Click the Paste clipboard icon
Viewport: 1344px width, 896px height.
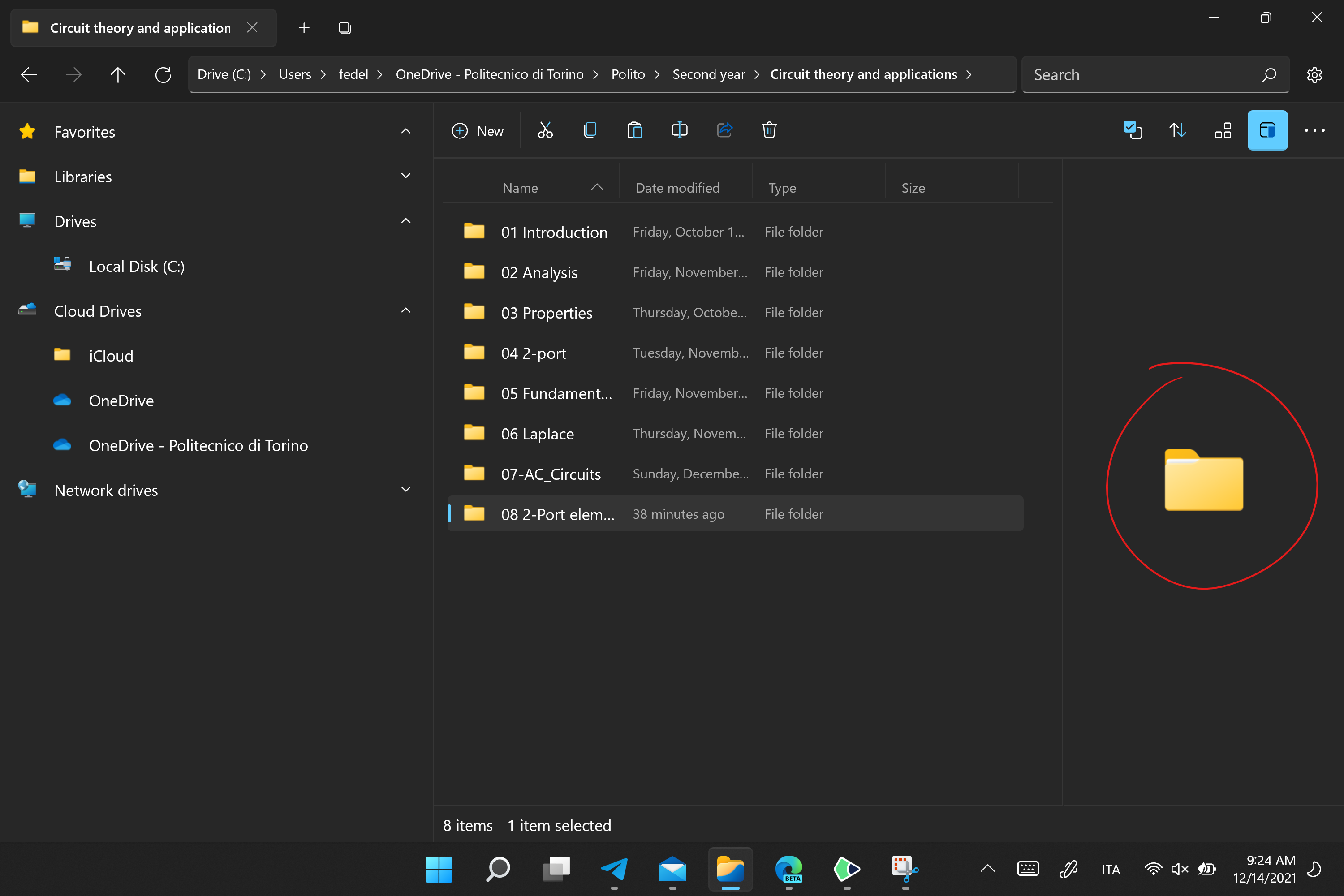[x=634, y=131]
